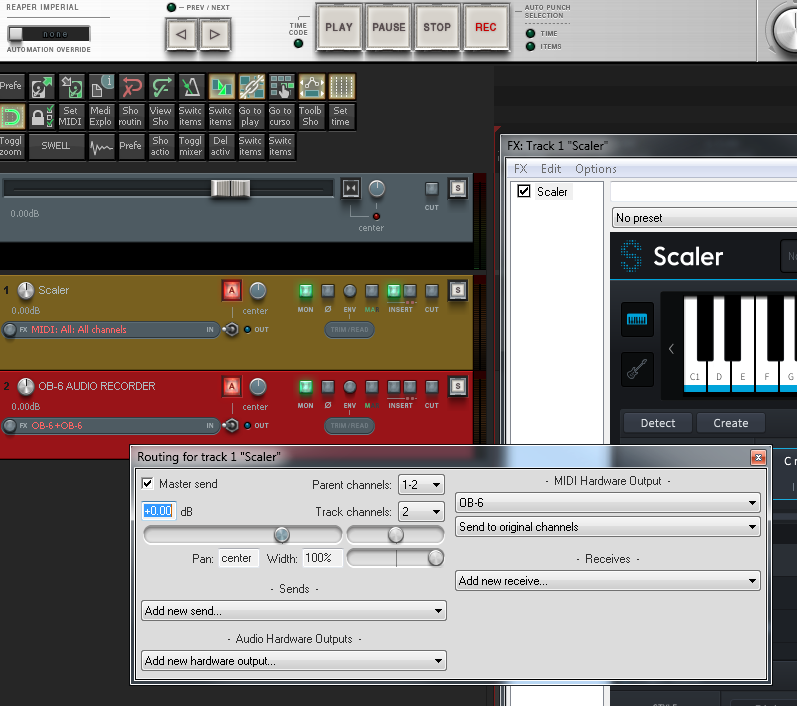Toggle auto punch TIME selection indicator
The height and width of the screenshot is (706, 797).
531,34
